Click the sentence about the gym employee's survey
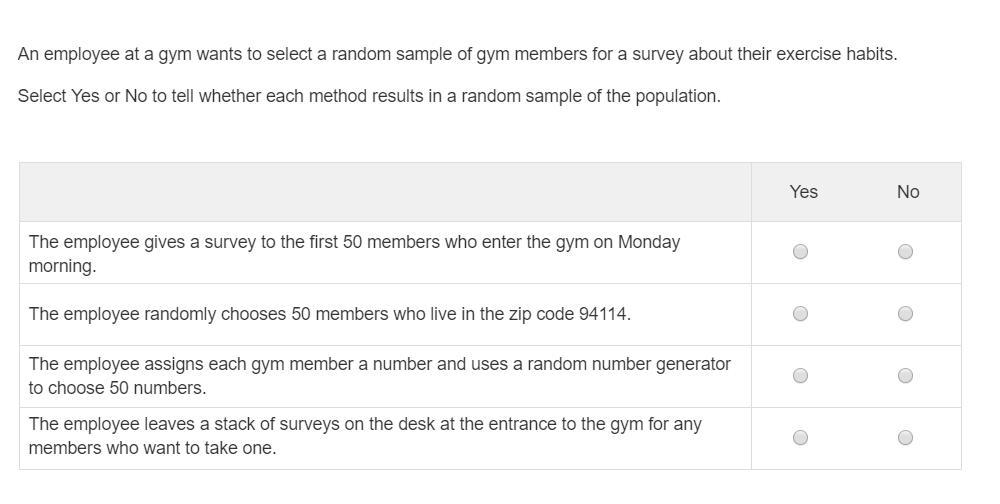 click(457, 54)
